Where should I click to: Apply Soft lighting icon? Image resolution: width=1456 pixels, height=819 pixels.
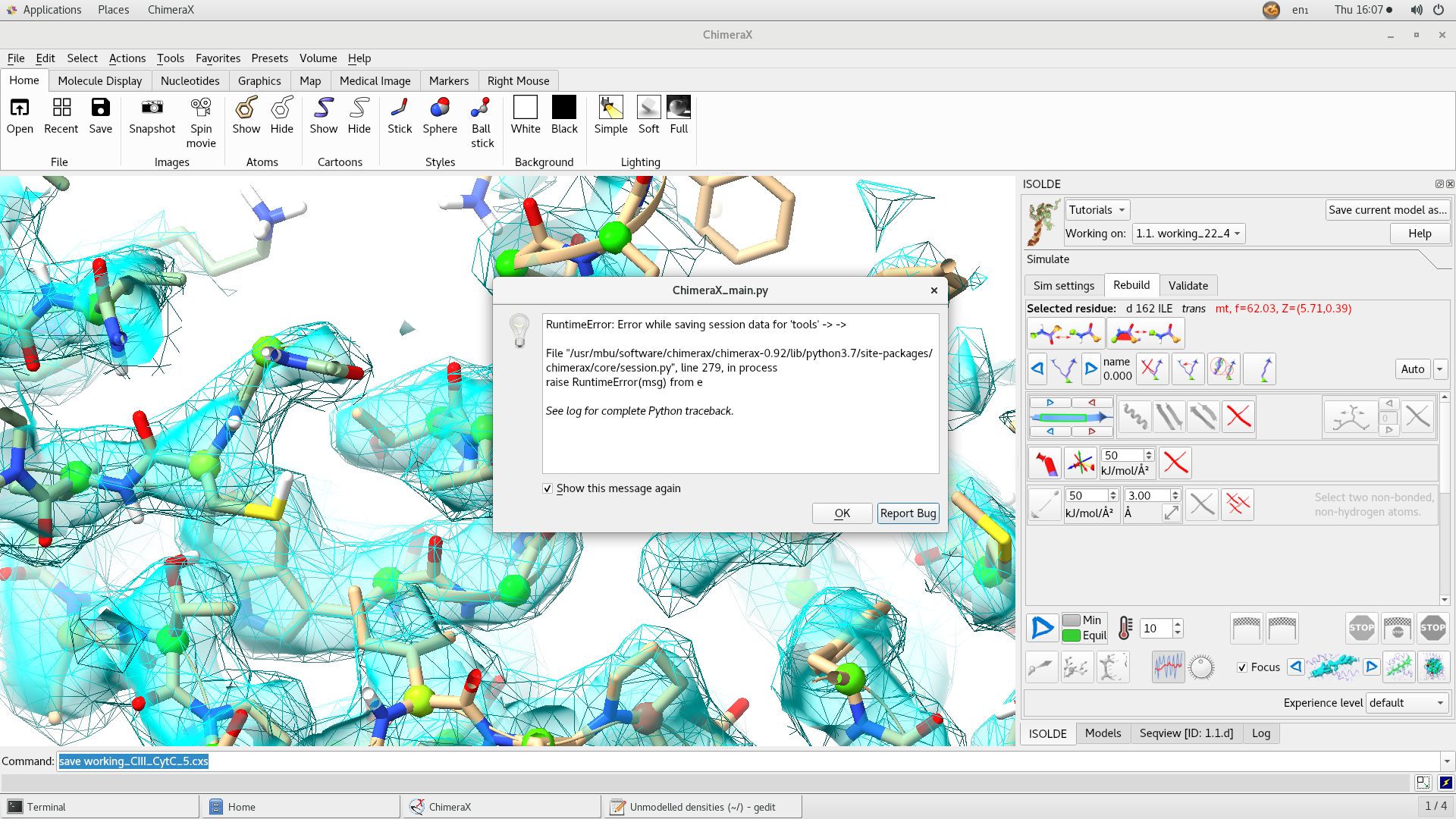tap(648, 108)
